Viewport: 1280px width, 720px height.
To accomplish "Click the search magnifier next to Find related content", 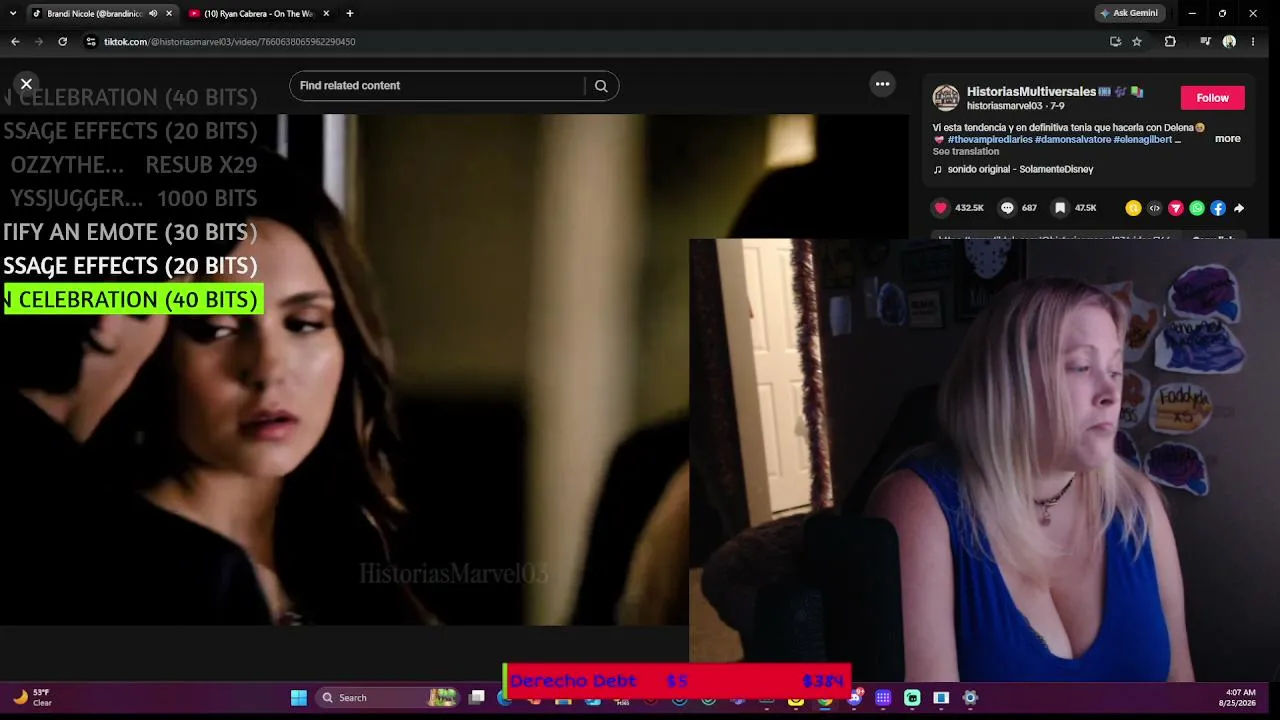I will click(x=601, y=86).
